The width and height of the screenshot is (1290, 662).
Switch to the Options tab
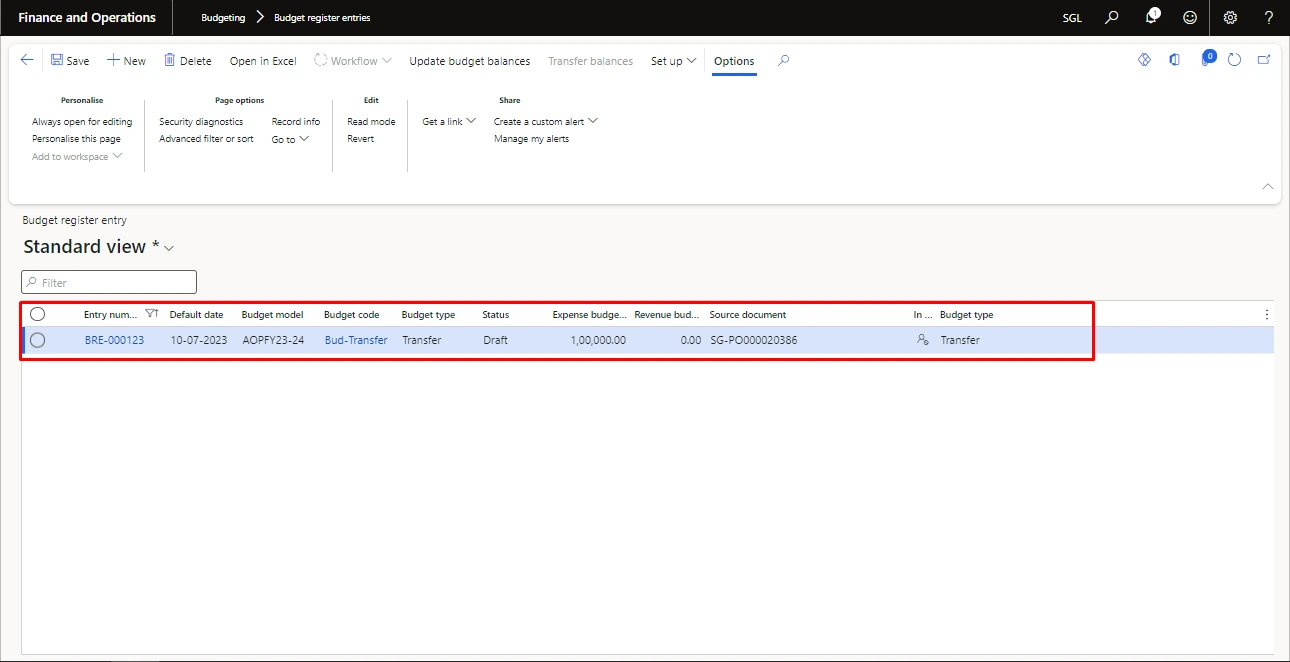click(x=734, y=61)
